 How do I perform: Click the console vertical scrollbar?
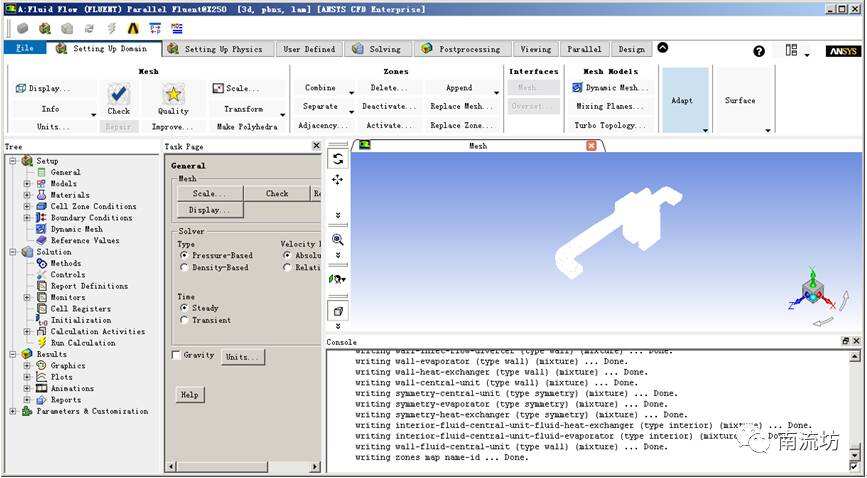click(856, 408)
